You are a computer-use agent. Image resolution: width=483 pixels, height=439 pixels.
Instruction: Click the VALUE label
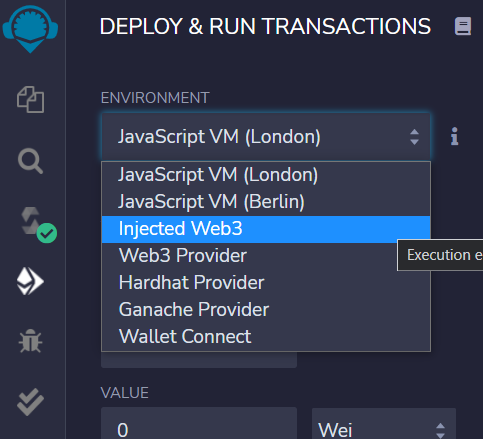125,393
